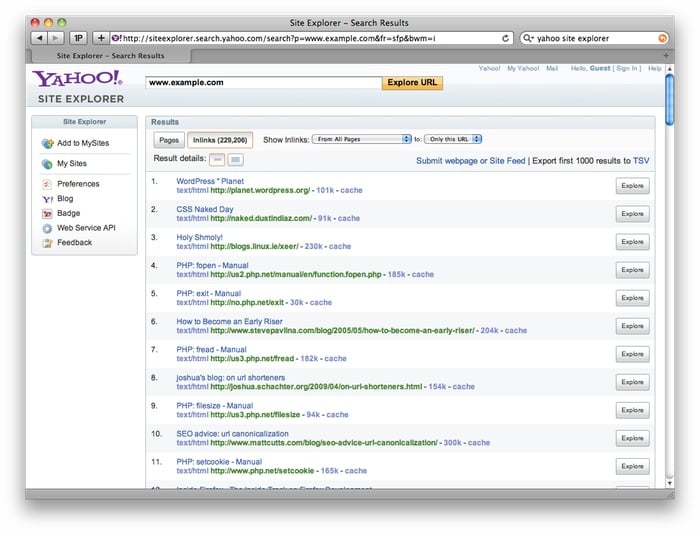Click the Site Explorer sidebar header
This screenshot has width=700, height=534.
pyautogui.click(x=84, y=122)
